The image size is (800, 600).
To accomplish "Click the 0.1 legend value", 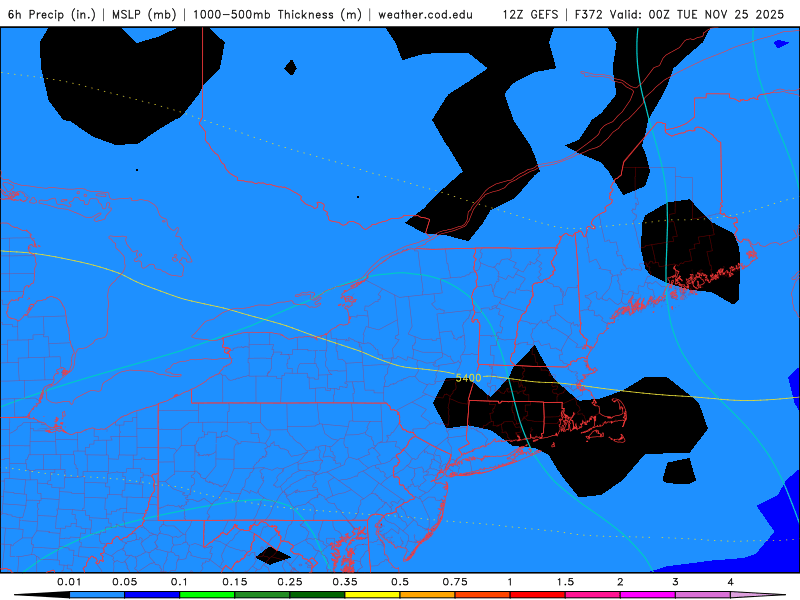I will coord(179,582).
